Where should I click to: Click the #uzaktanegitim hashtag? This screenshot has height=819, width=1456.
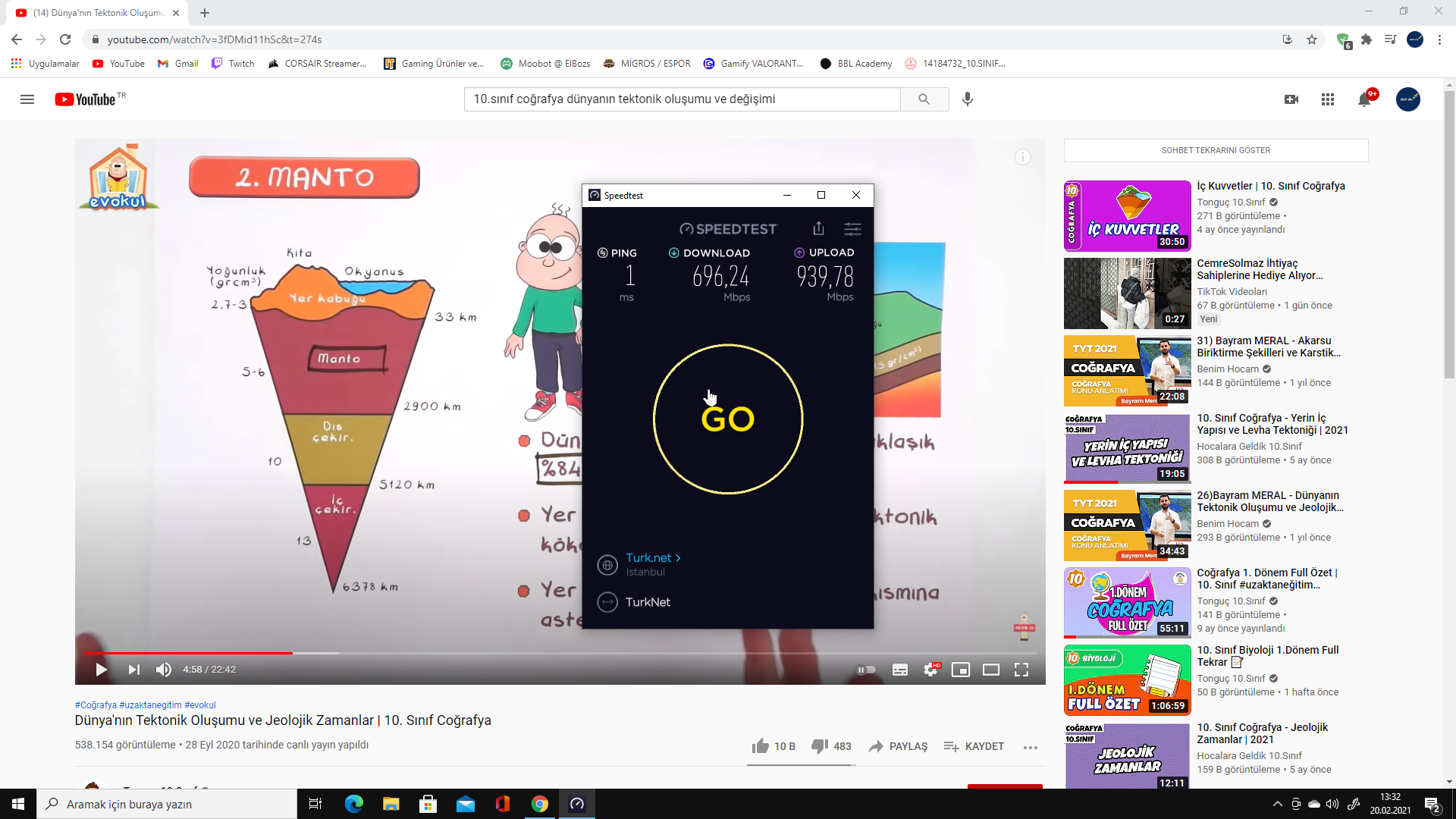[150, 704]
